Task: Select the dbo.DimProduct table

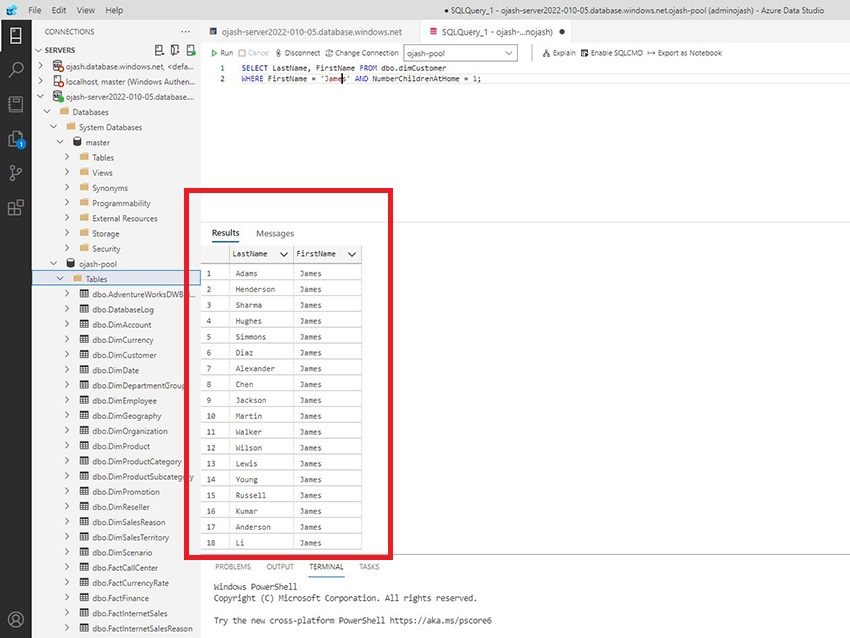Action: pos(121,446)
